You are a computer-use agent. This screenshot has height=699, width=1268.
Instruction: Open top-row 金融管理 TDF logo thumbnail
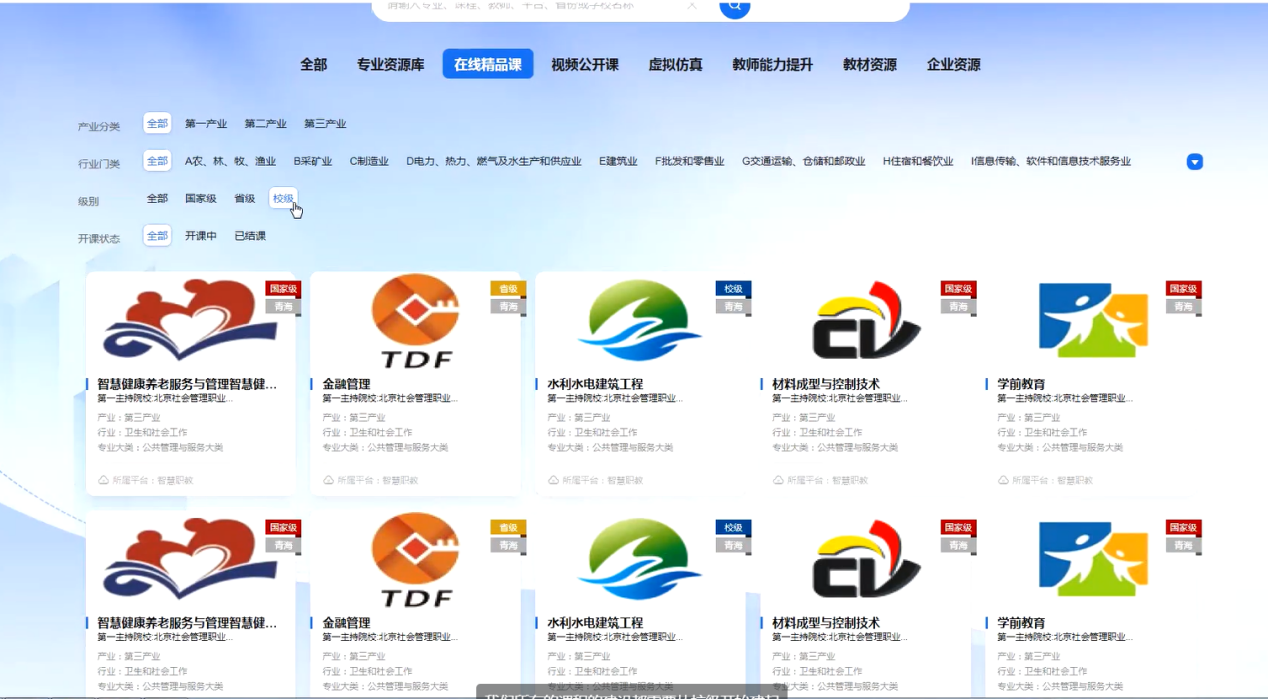pos(415,322)
